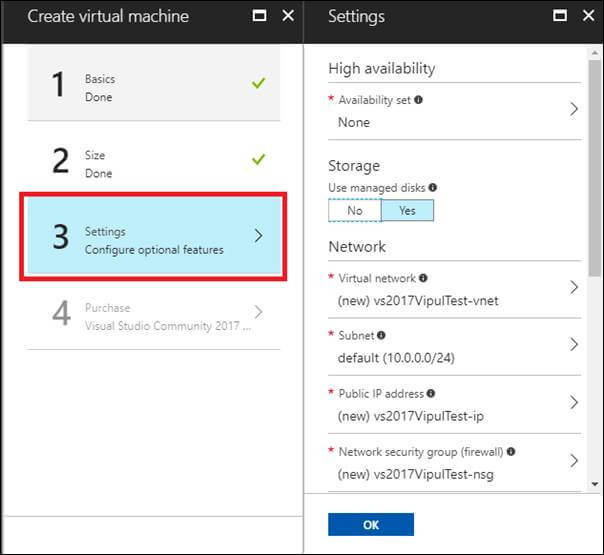Click the green checkmark on Basics step
Viewport: 604px width, 555px height.
tap(258, 83)
